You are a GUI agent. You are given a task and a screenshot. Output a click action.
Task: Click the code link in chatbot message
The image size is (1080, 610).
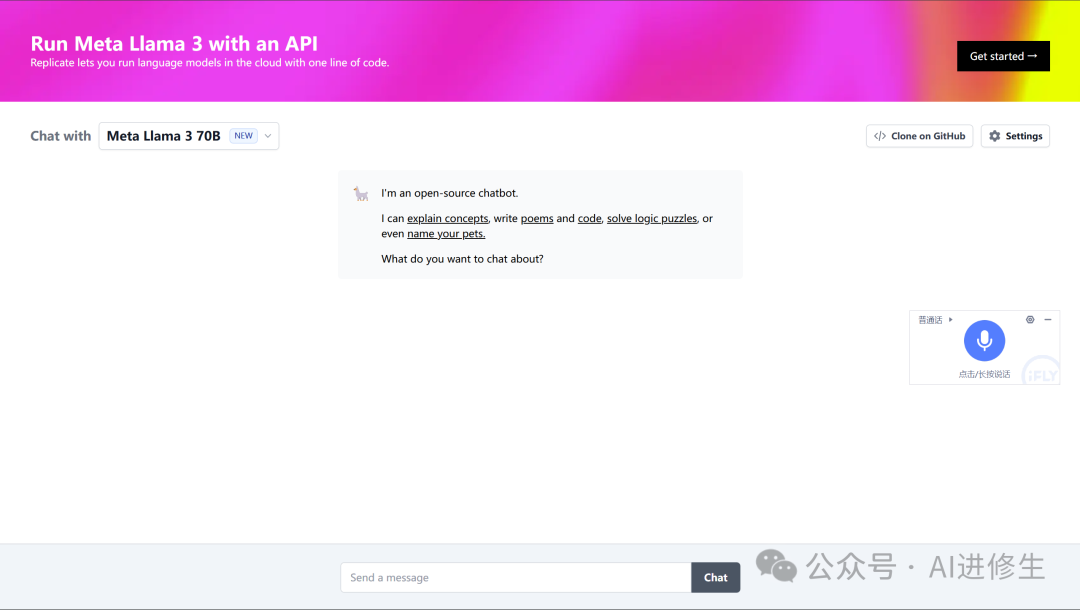(590, 218)
